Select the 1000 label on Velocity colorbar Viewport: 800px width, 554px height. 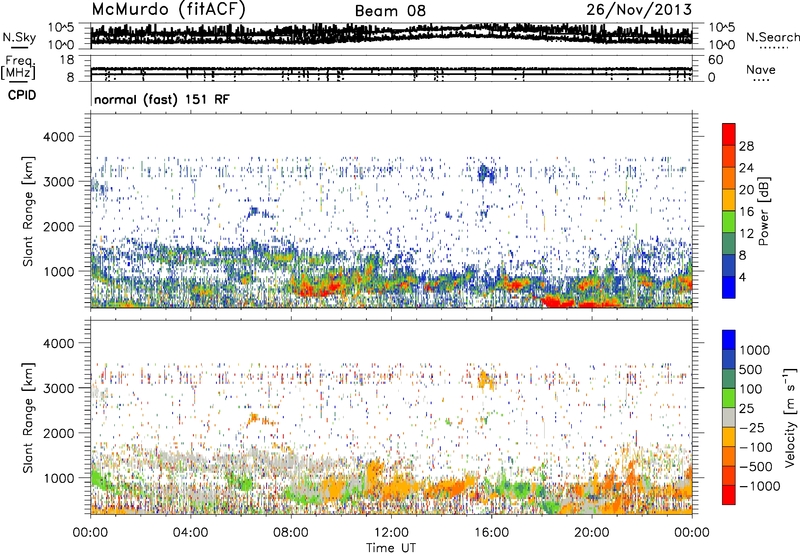coord(754,350)
